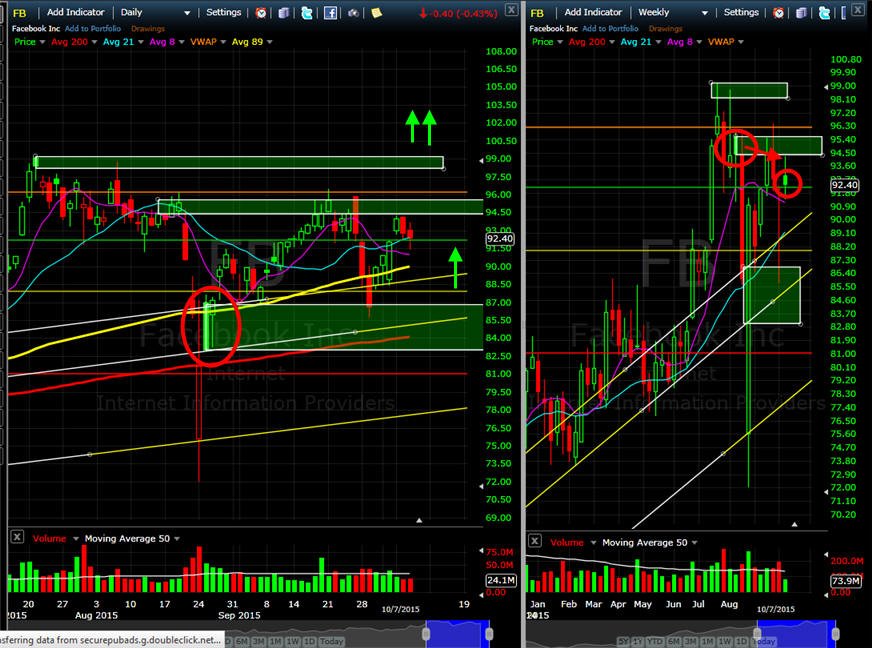Click Add Indicator in Weekly chart
This screenshot has width=872, height=648.
point(593,12)
